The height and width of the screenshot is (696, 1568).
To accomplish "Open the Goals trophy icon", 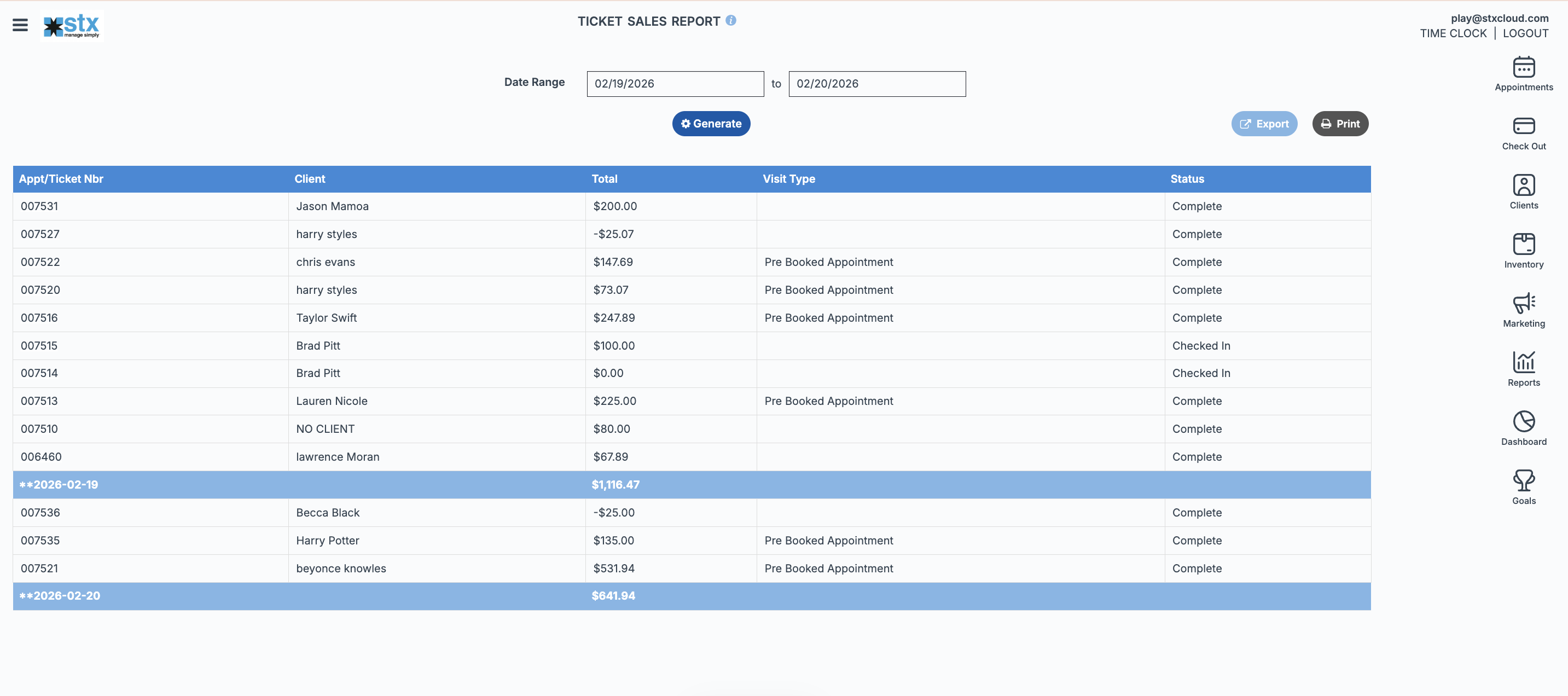I will [1523, 481].
